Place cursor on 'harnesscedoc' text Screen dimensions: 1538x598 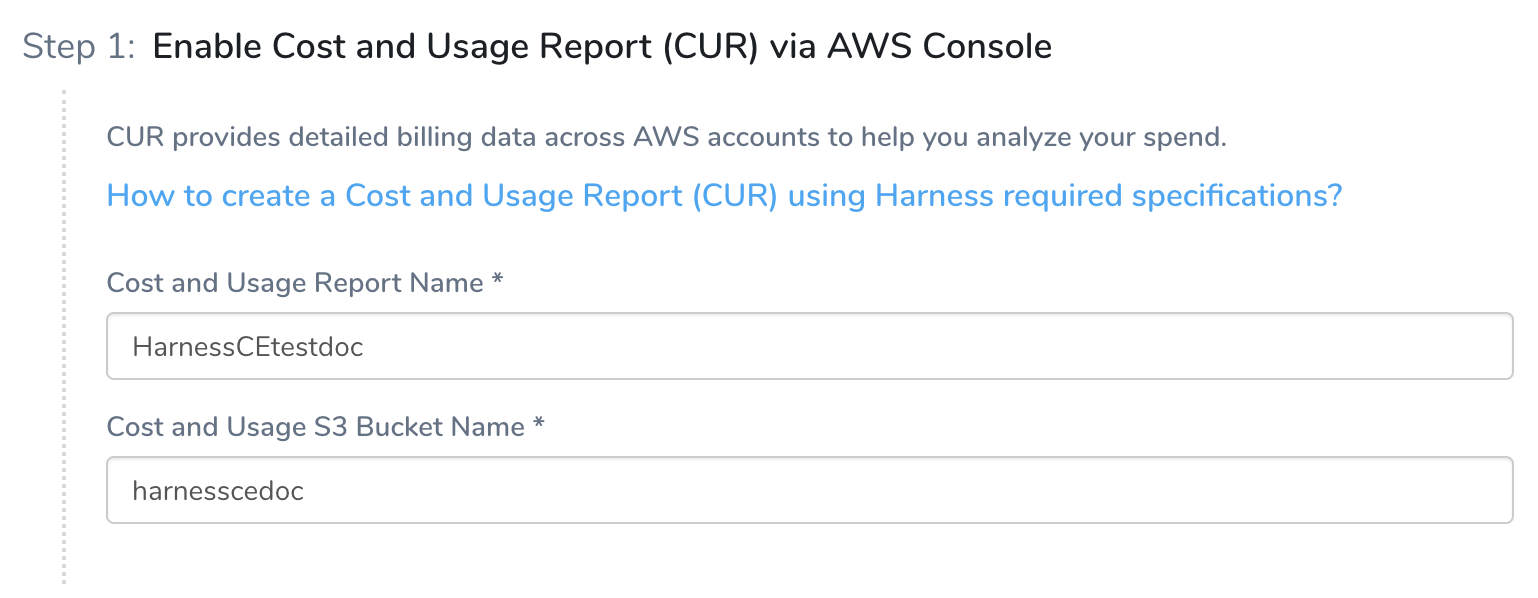(x=218, y=491)
